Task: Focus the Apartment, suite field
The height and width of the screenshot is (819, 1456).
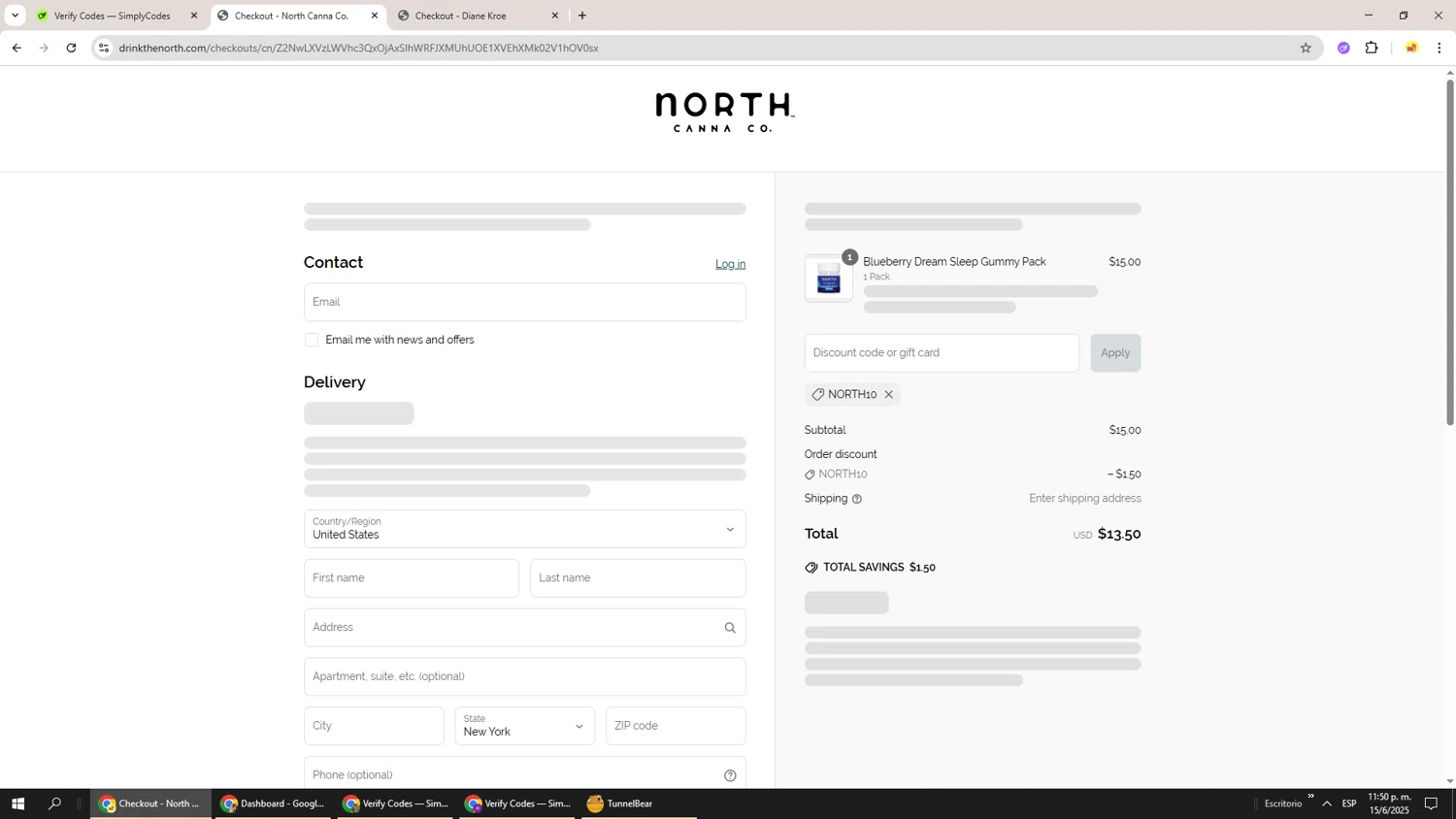Action: click(524, 676)
